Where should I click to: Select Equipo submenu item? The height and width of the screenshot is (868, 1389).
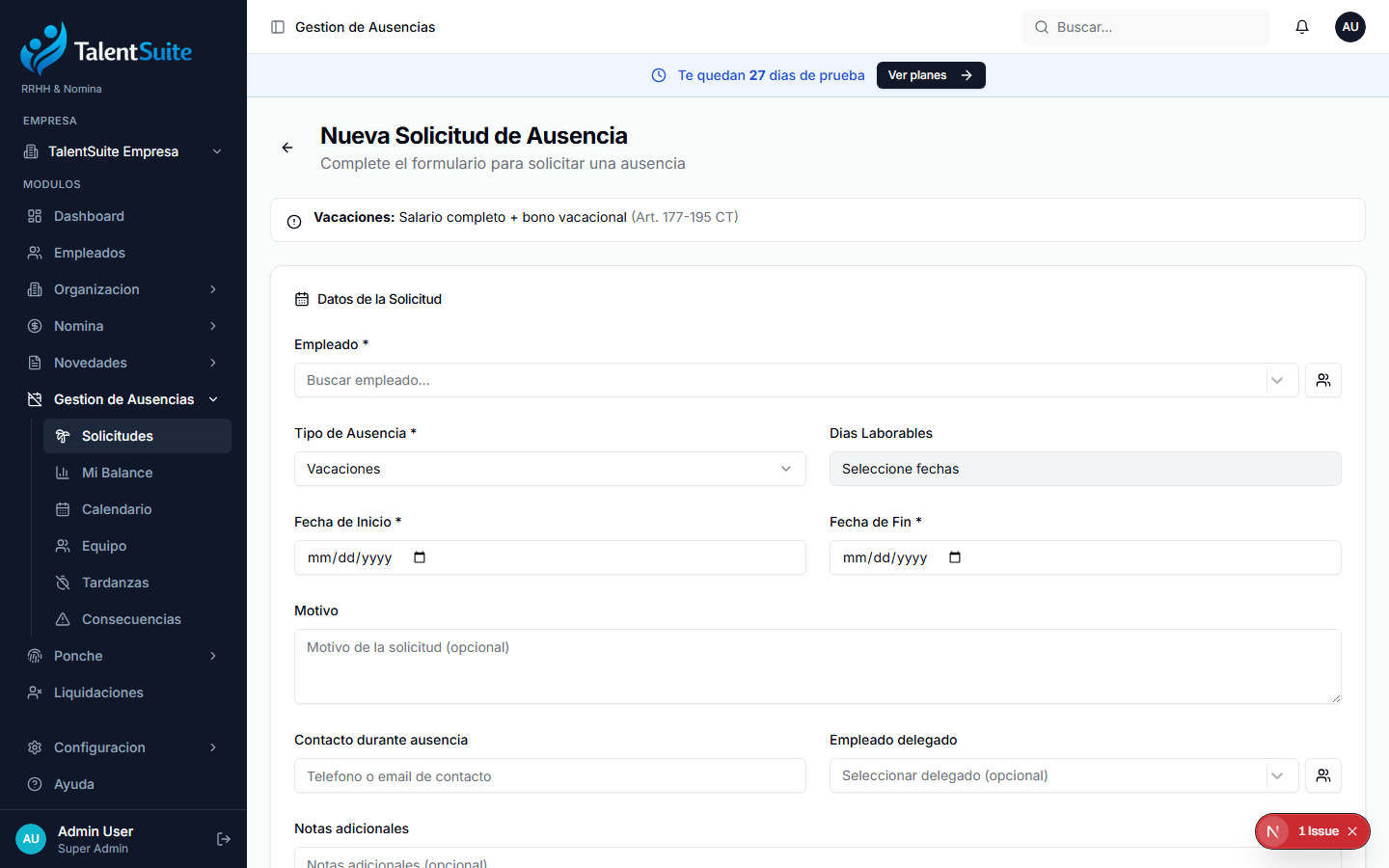point(137,546)
